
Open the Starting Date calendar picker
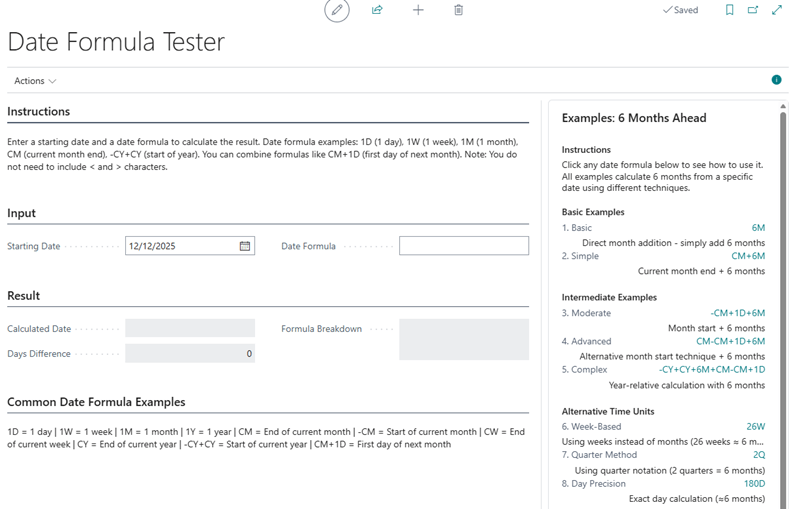245,246
